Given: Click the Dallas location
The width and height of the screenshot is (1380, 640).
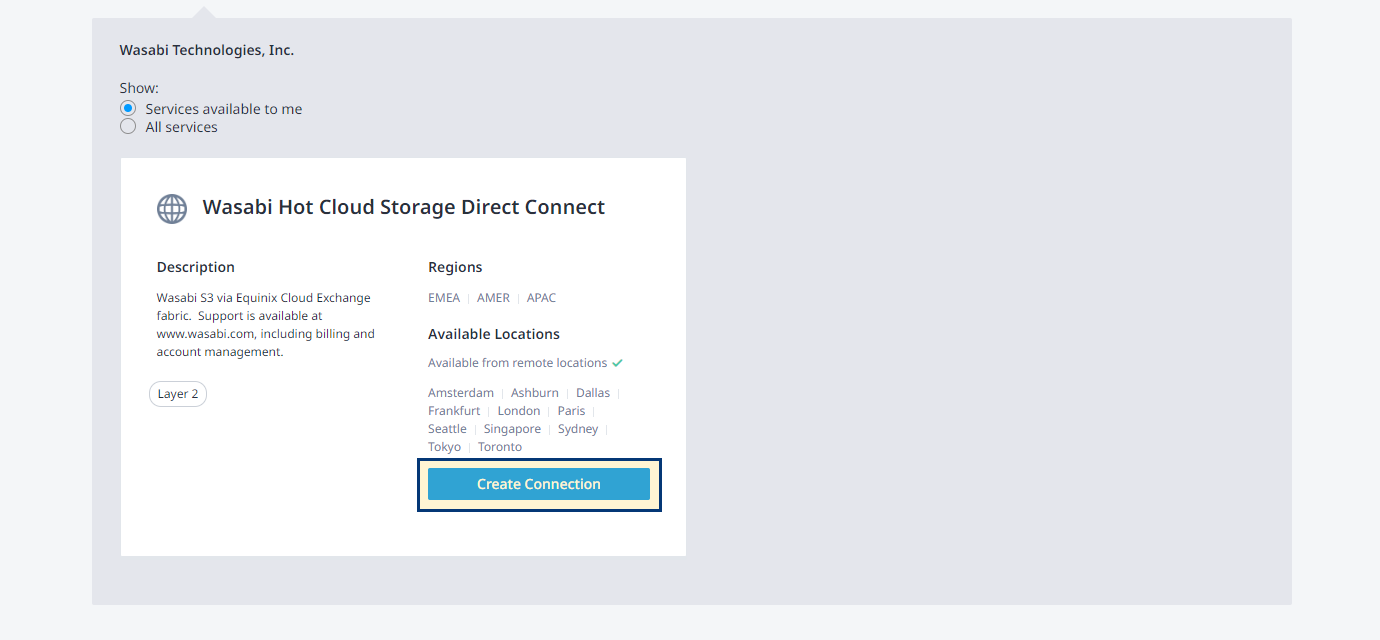Looking at the screenshot, I should (x=593, y=393).
